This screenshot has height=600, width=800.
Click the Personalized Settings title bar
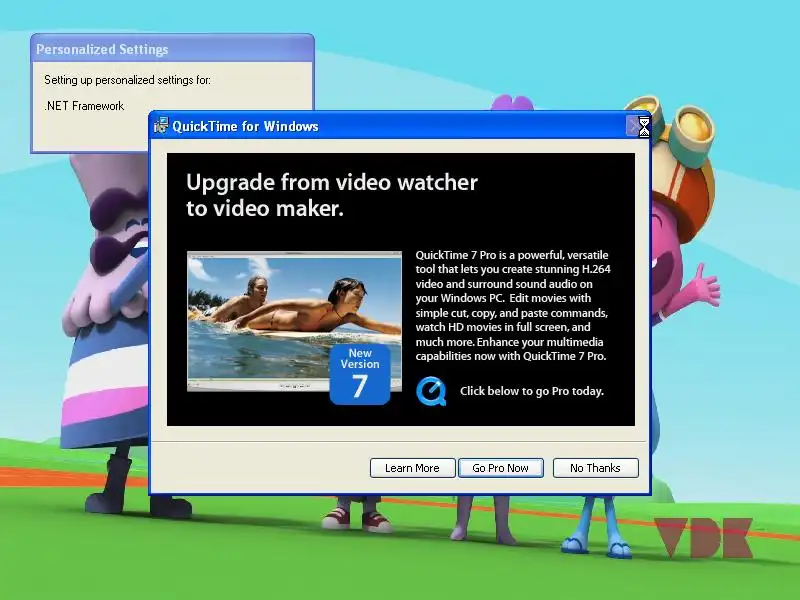[172, 49]
